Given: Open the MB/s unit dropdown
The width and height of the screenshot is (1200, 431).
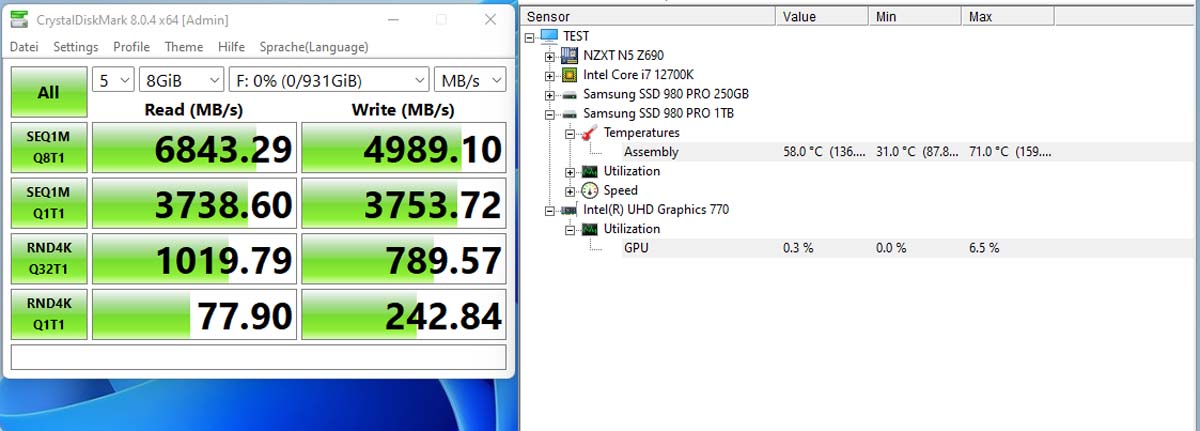Looking at the screenshot, I should (470, 80).
